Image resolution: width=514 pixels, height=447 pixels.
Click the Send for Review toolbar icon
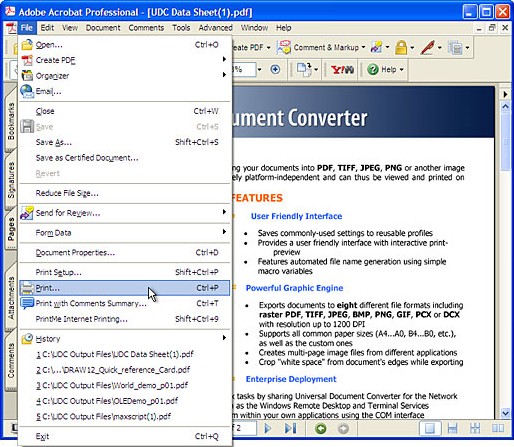coord(377,47)
